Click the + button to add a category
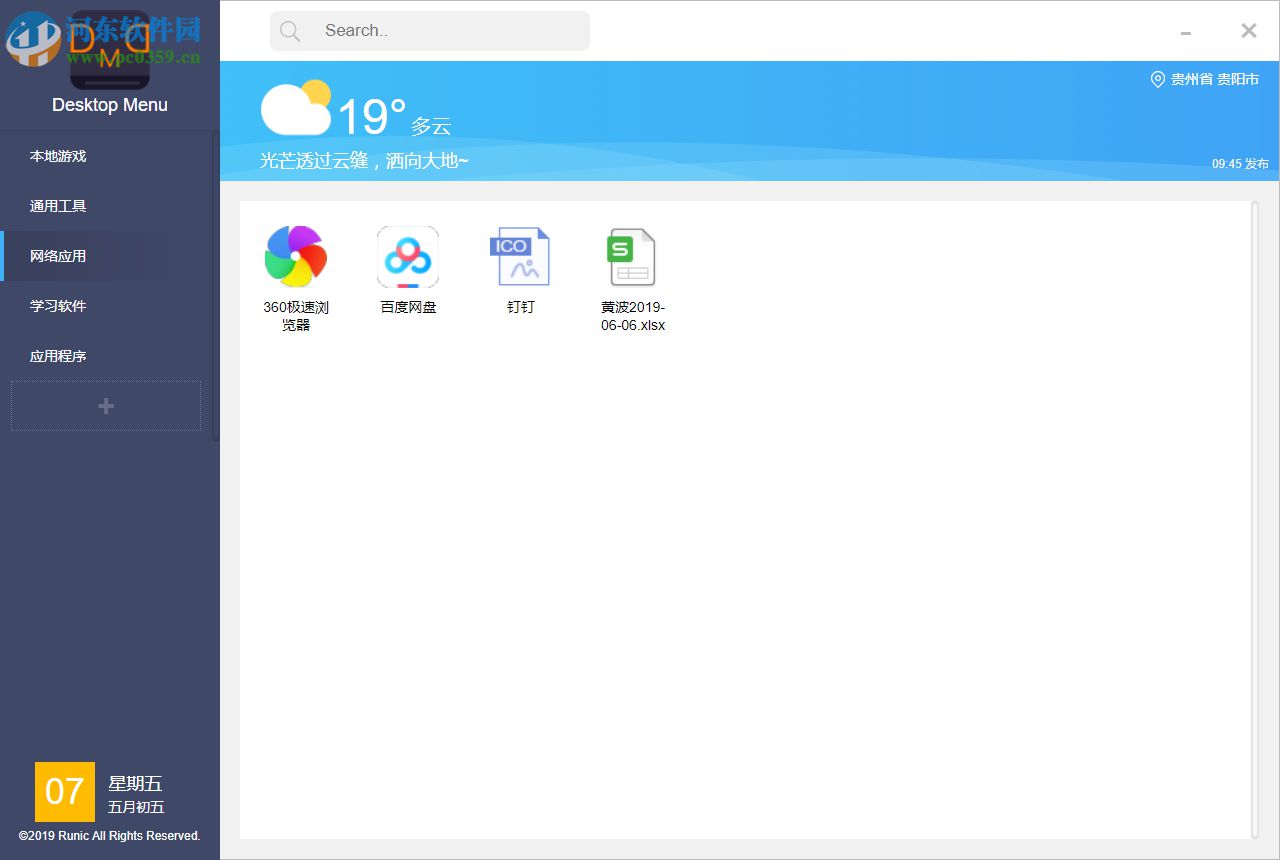Screen dimensions: 1280x860 pyautogui.click(x=105, y=406)
